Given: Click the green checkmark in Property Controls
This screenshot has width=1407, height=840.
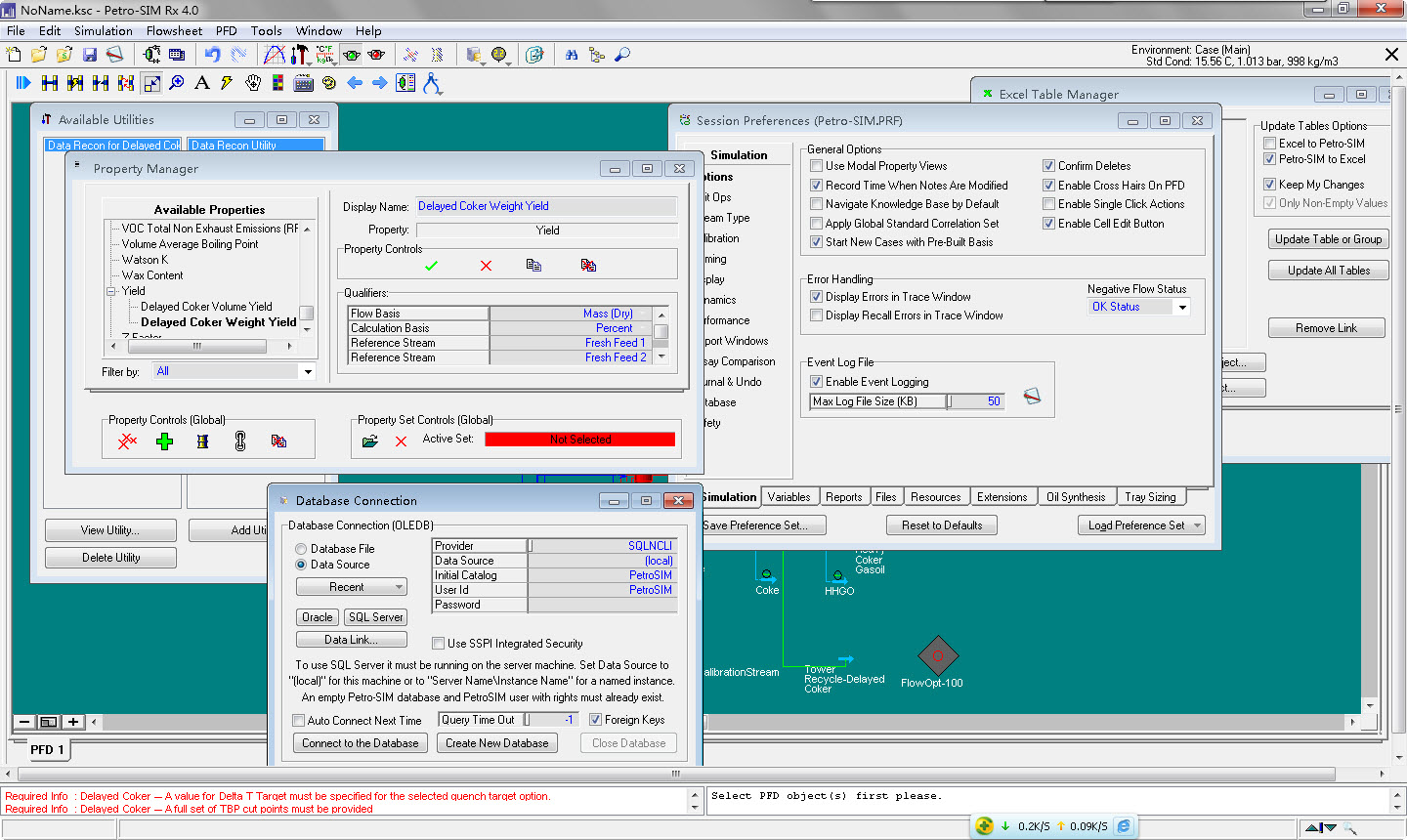Looking at the screenshot, I should point(431,266).
